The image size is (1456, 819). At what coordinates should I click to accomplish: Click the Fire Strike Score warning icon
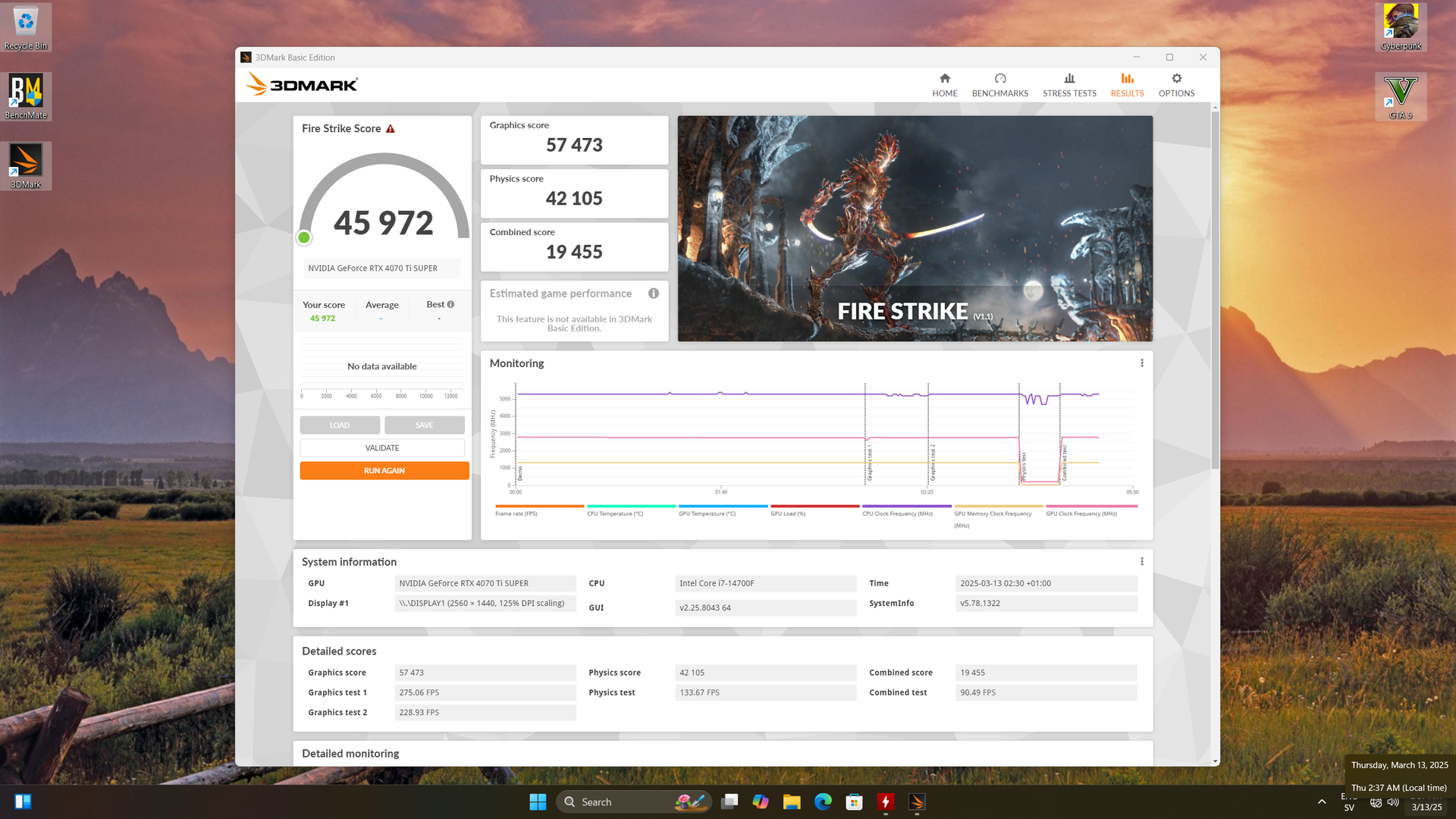point(391,129)
